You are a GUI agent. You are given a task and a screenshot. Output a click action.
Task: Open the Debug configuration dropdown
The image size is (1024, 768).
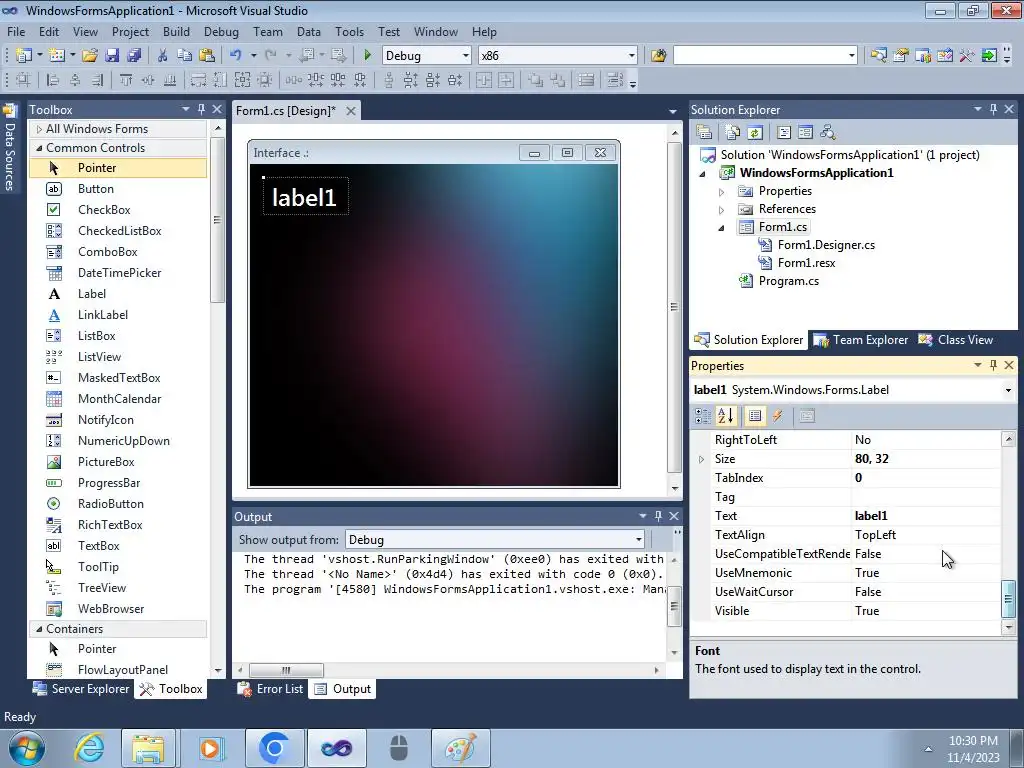pyautogui.click(x=466, y=56)
